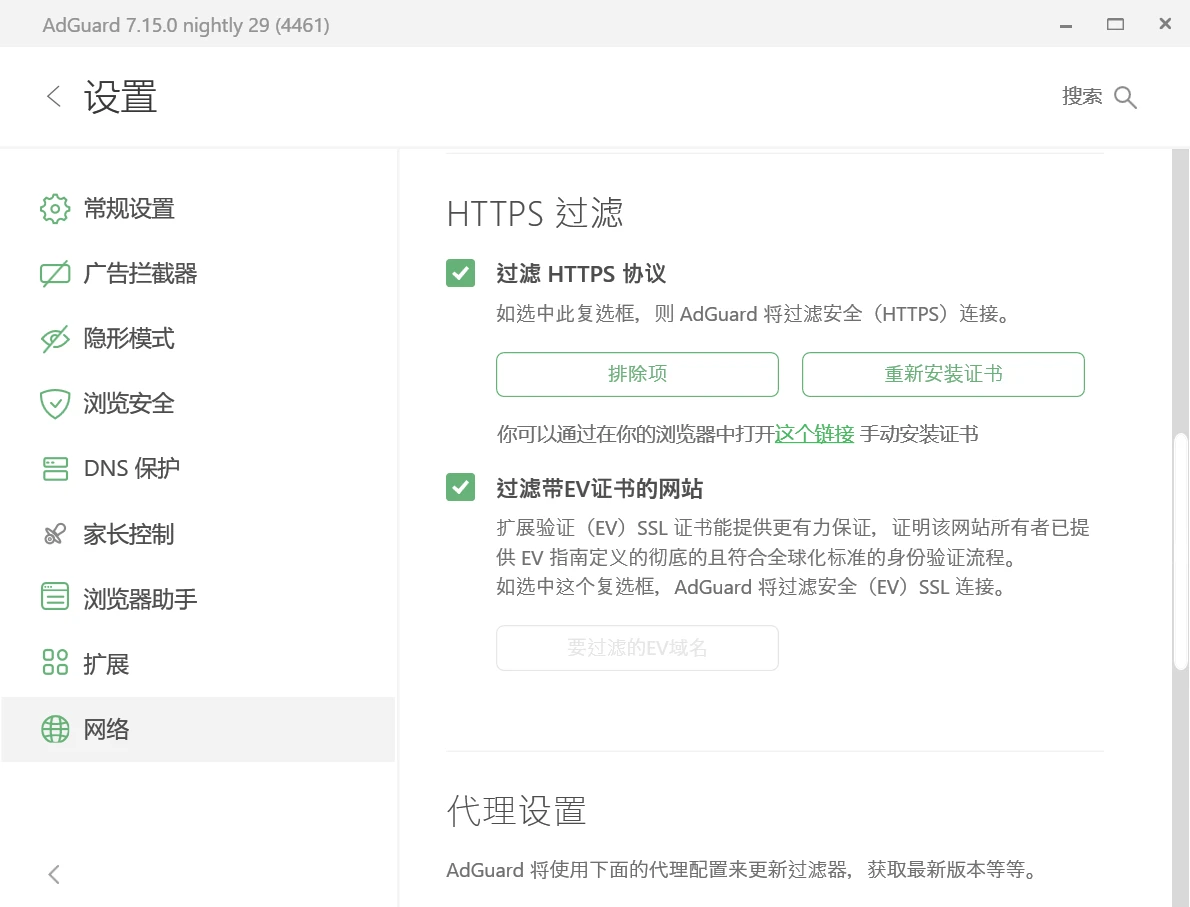Click the 设置 page title
This screenshot has width=1190, height=907.
120,97
